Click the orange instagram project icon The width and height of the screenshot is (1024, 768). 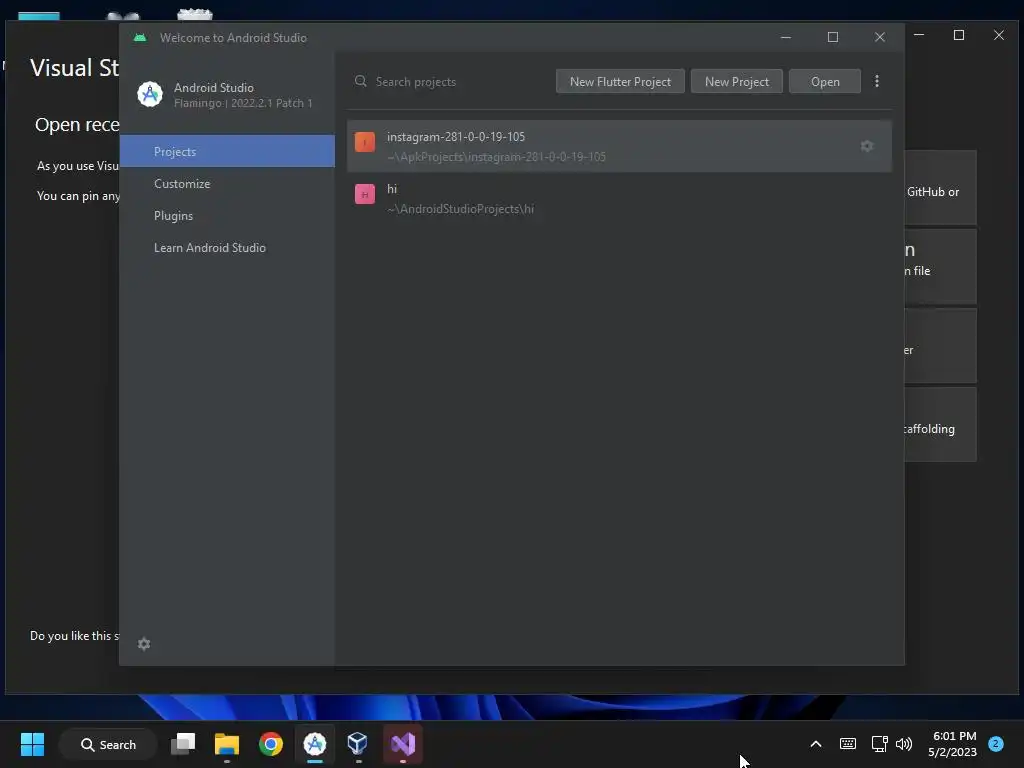click(364, 142)
